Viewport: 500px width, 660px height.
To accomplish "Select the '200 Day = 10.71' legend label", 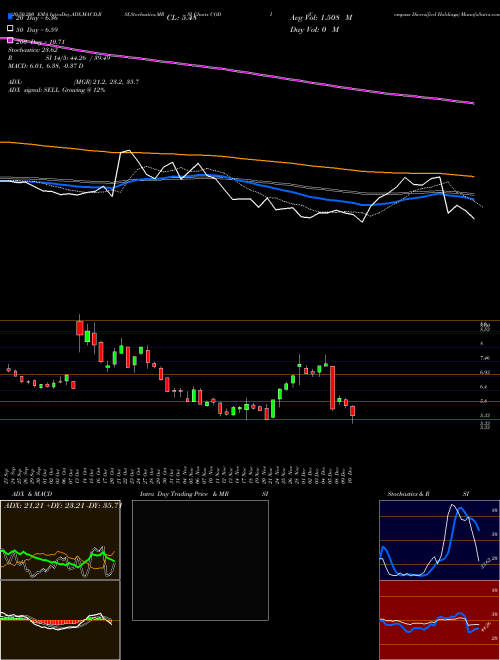I will pyautogui.click(x=40, y=42).
